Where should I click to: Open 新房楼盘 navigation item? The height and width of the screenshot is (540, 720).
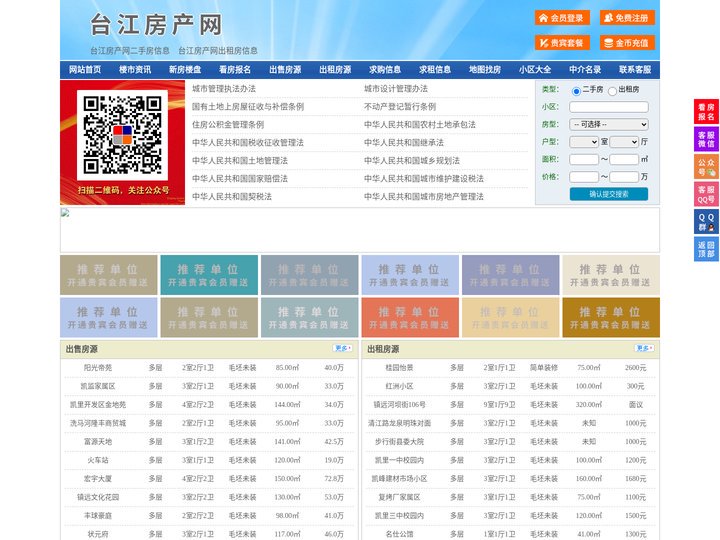click(x=185, y=69)
